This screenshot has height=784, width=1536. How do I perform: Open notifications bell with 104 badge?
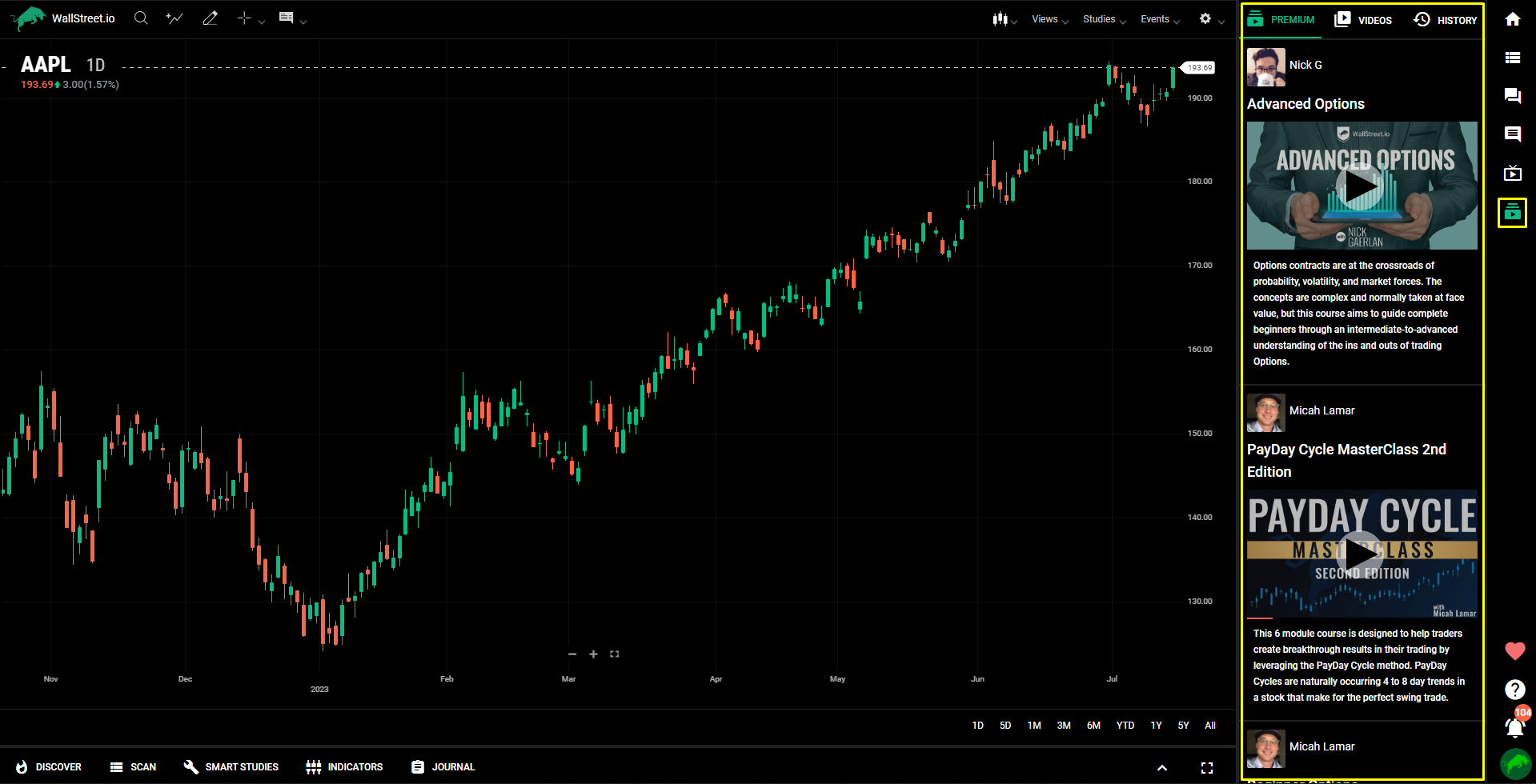1515,726
